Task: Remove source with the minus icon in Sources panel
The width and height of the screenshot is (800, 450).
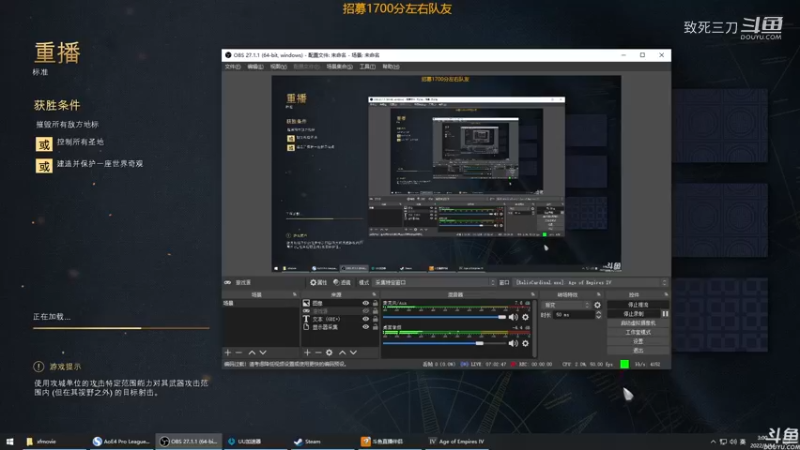Action: pos(318,353)
